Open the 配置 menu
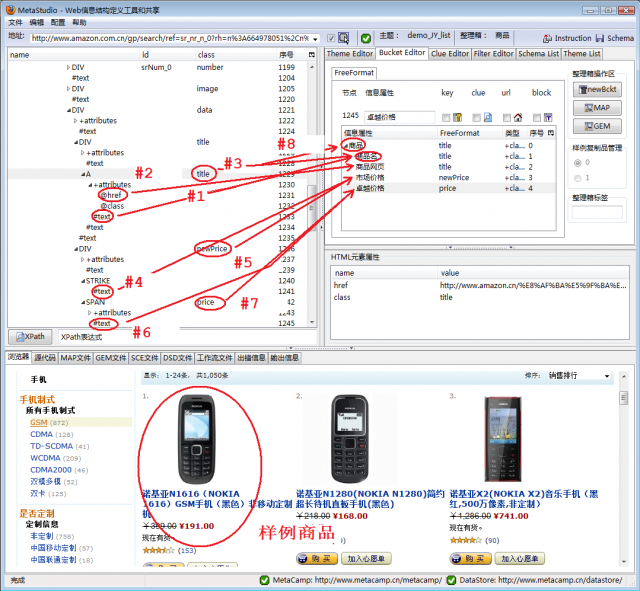This screenshot has height=591, width=640. click(x=58, y=22)
